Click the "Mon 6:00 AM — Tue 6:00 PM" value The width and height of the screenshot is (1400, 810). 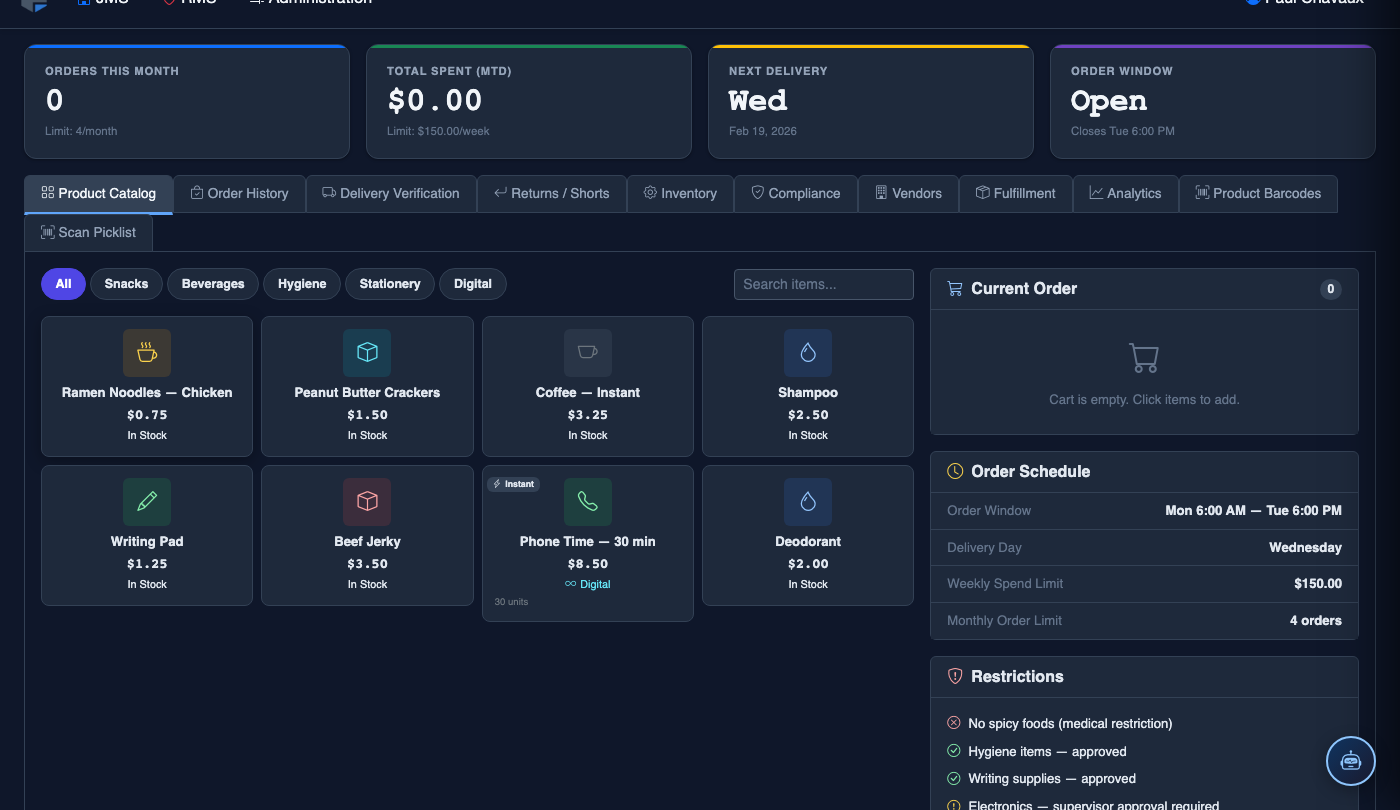point(1254,510)
